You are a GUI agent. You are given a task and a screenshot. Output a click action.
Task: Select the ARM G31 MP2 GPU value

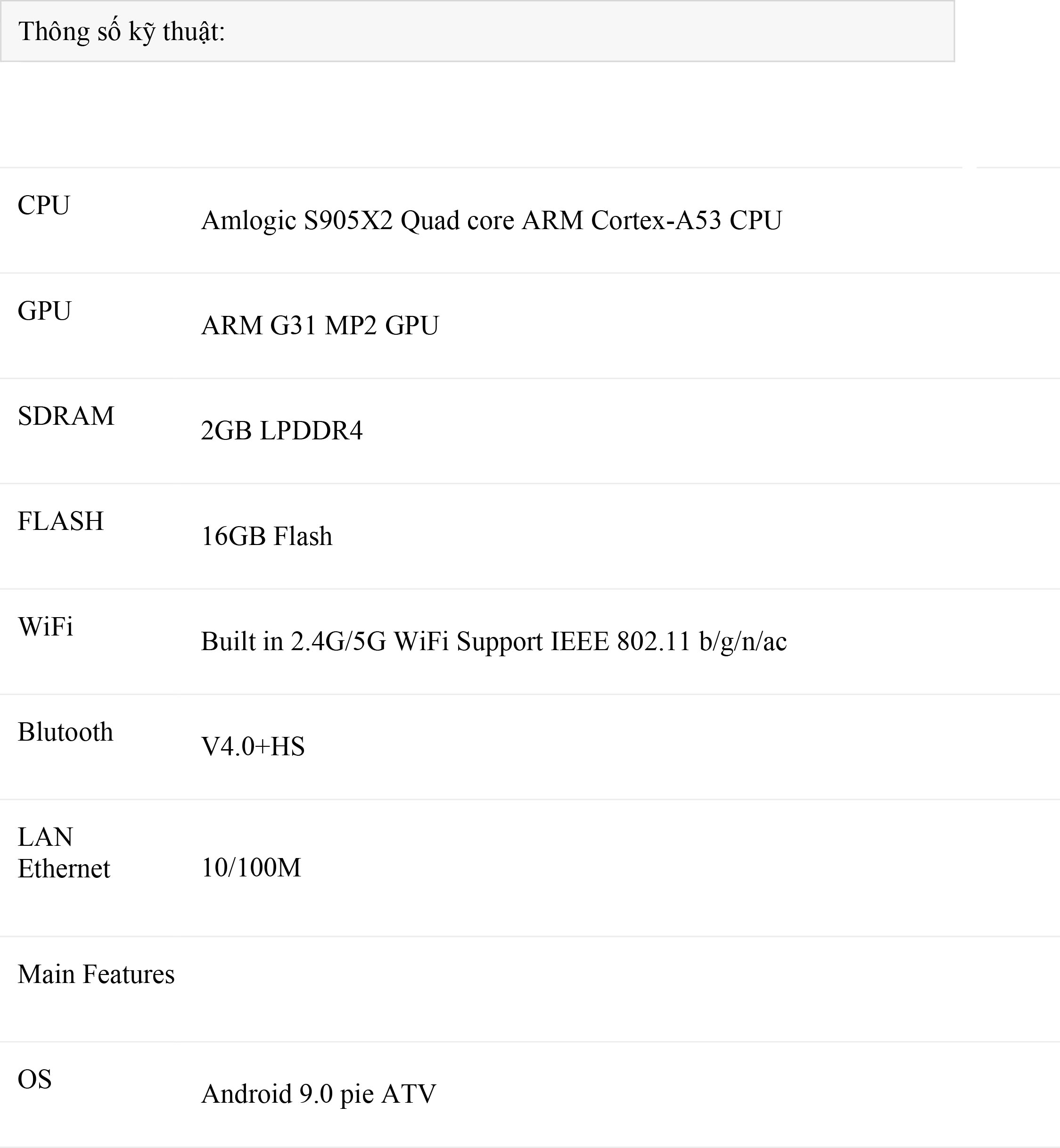pos(320,325)
